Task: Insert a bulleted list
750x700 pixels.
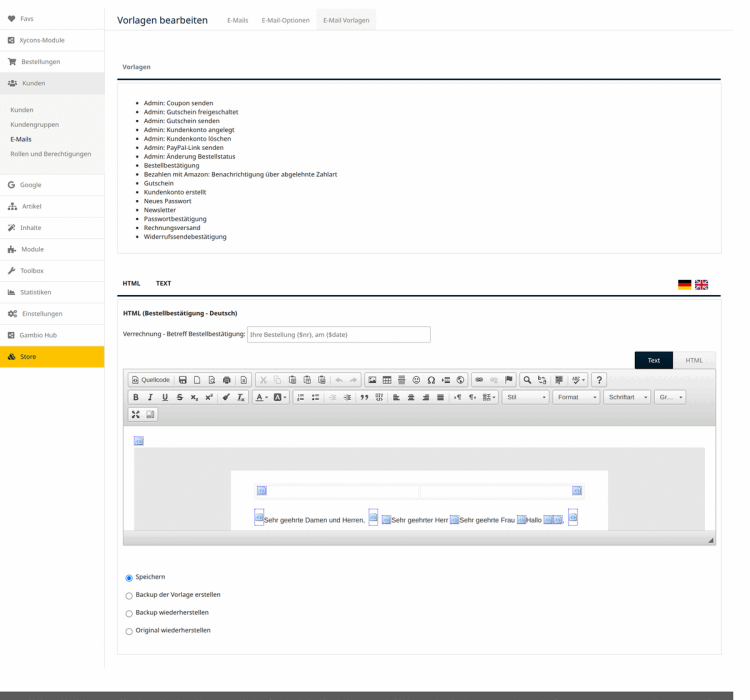Action: click(315, 397)
